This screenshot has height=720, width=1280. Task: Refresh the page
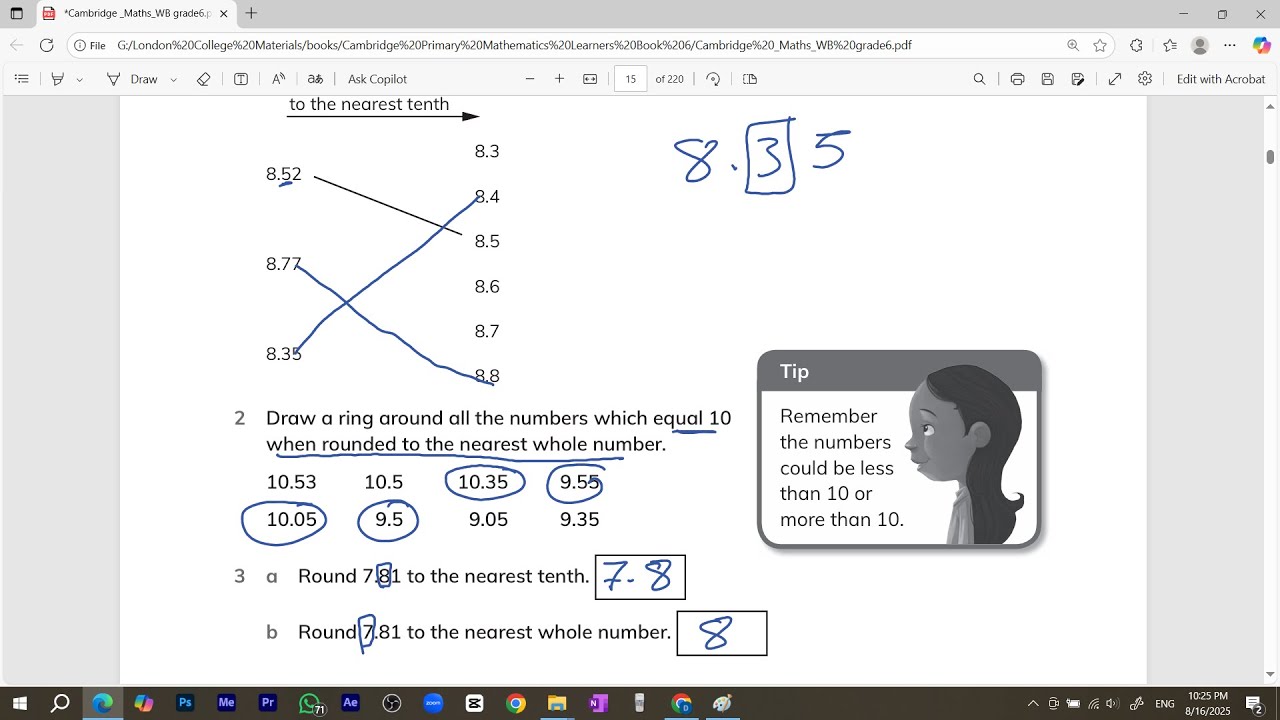pyautogui.click(x=46, y=45)
